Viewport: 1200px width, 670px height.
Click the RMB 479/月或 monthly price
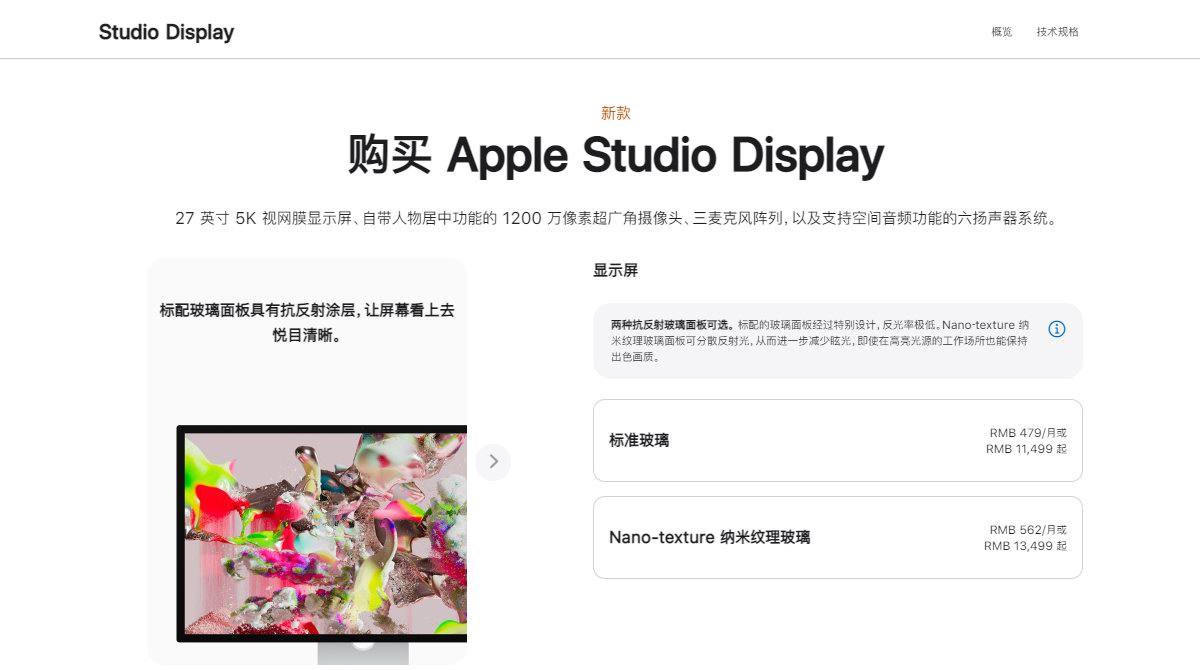1028,433
